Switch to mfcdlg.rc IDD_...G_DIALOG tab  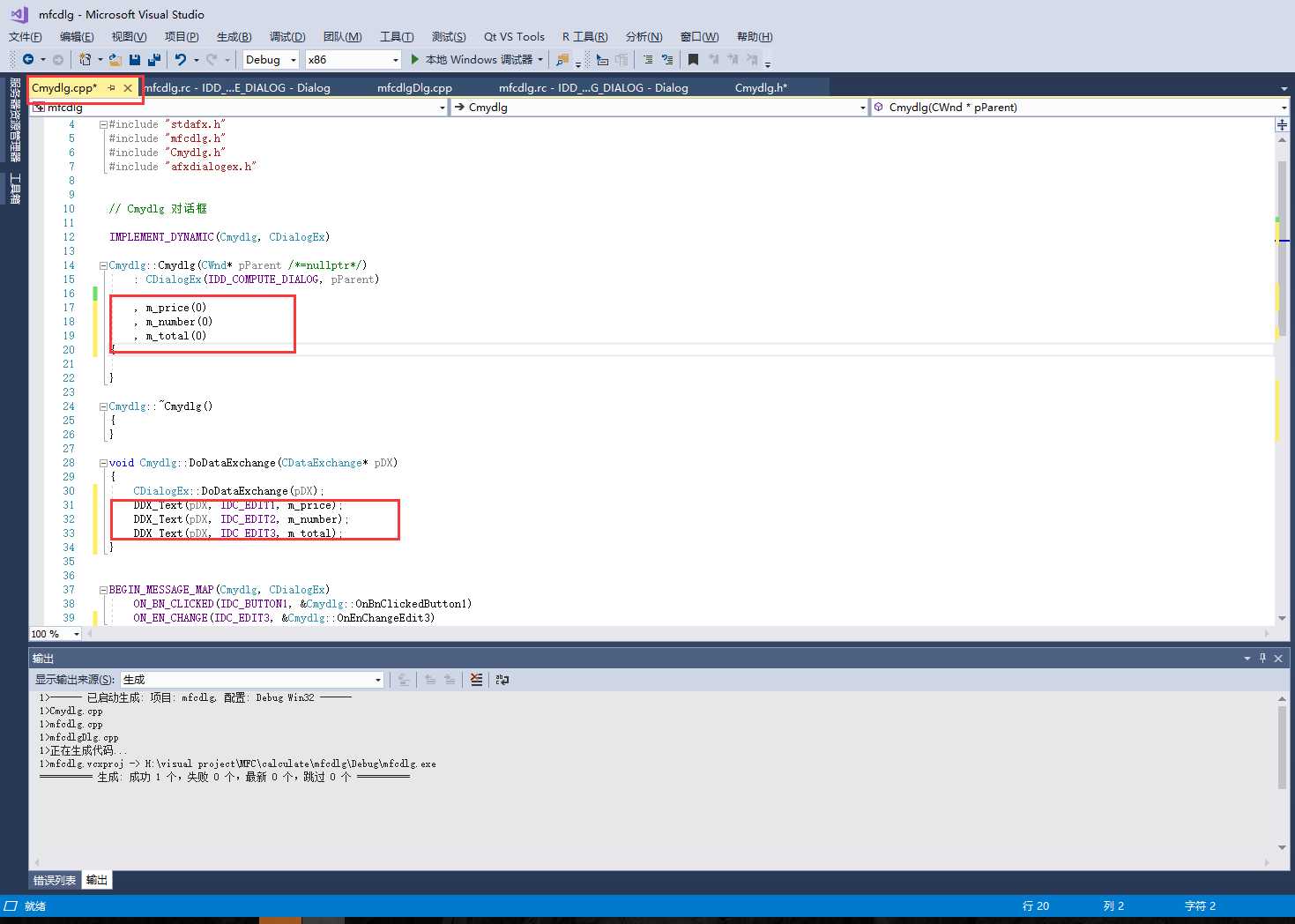point(593,88)
